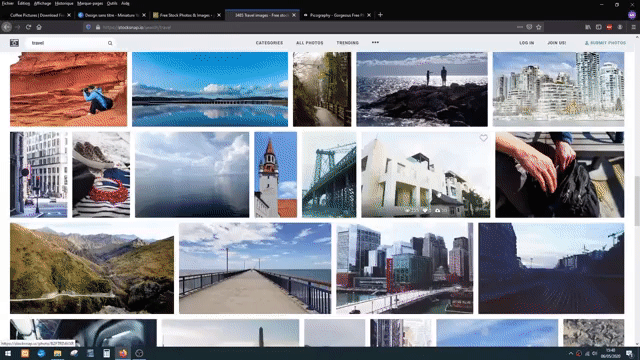Reload the page with the refresh icon
640x360 pixels.
click(28, 27)
